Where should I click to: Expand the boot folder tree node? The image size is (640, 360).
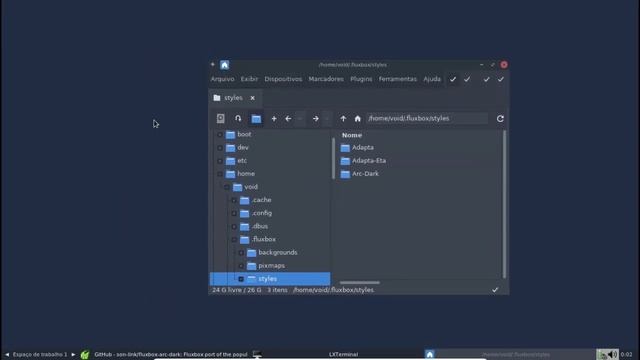click(220, 134)
